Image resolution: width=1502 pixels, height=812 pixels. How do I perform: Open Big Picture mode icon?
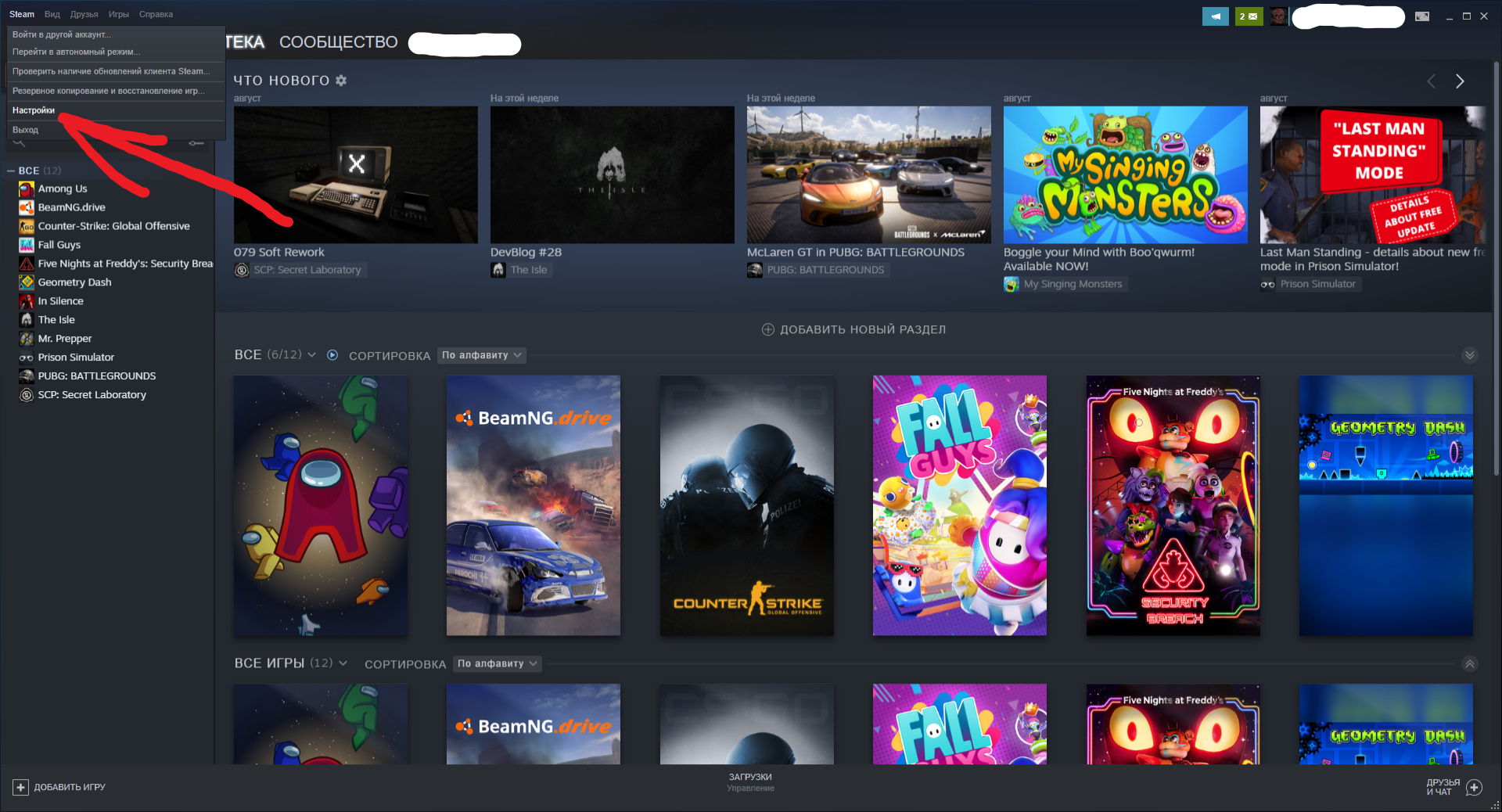(x=1422, y=16)
